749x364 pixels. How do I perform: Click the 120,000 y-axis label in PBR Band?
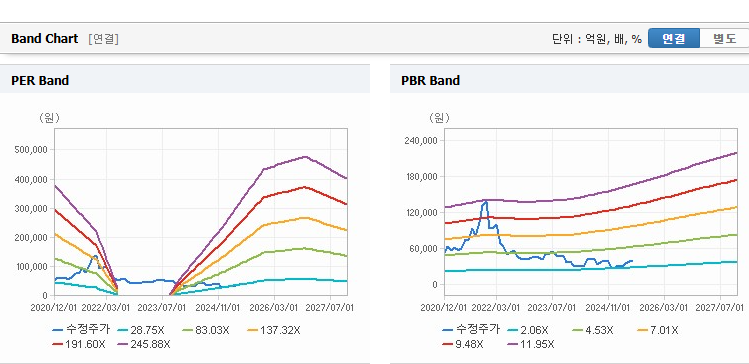coord(422,213)
